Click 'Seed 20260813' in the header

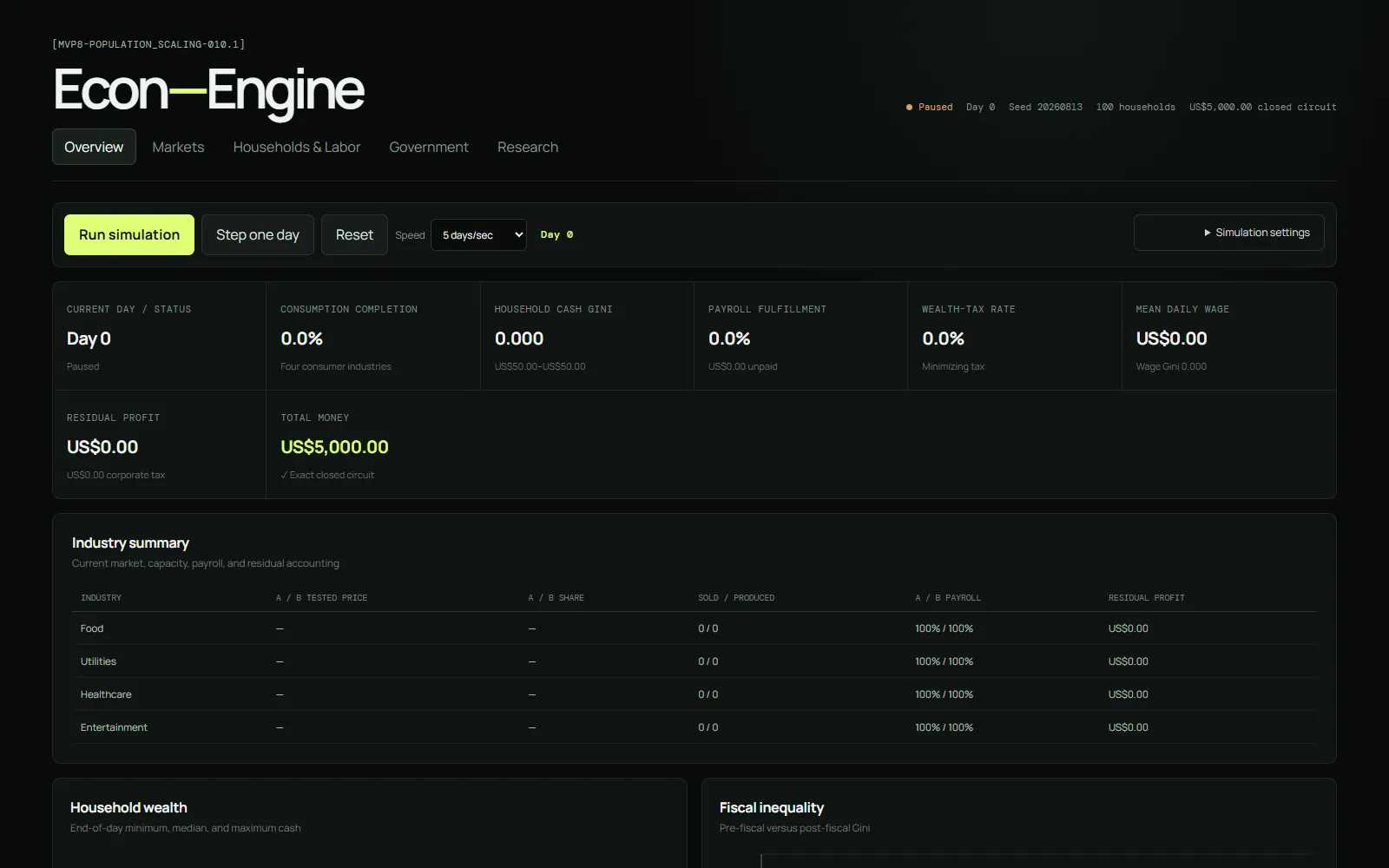point(1045,107)
